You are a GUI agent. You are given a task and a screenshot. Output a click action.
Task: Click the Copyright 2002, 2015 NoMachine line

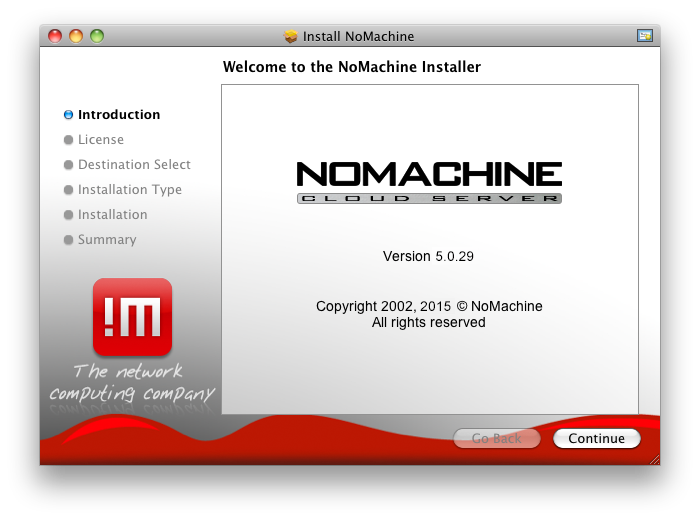coord(429,306)
